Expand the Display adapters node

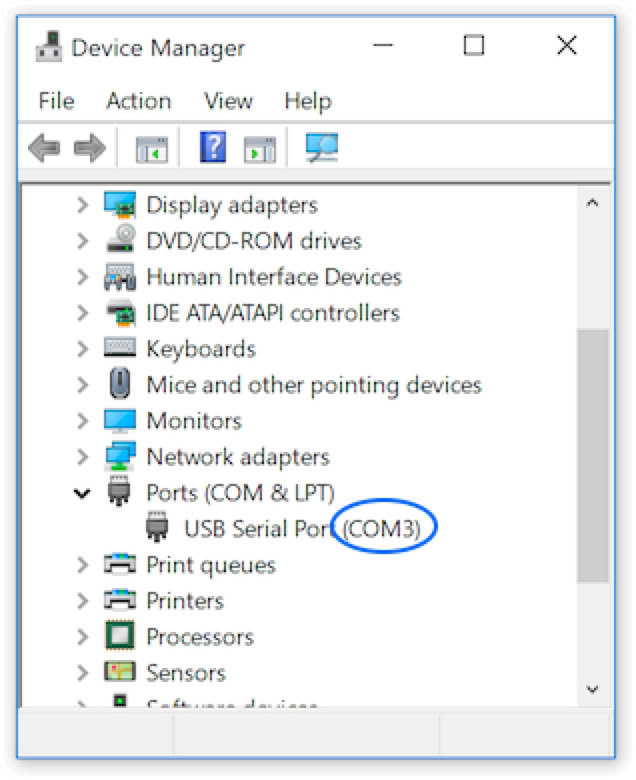(82, 205)
